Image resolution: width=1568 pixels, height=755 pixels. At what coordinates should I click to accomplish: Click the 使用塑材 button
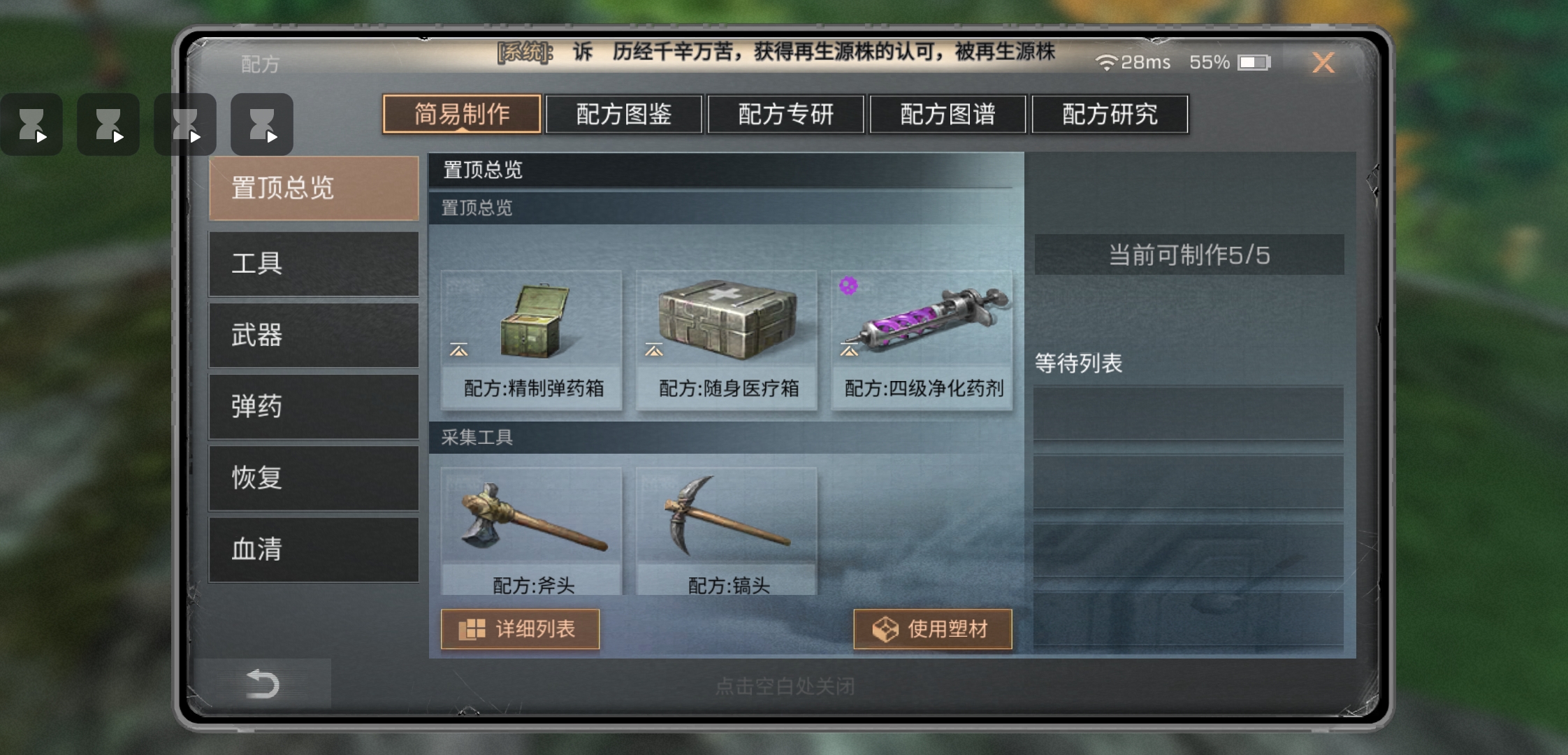tap(933, 629)
